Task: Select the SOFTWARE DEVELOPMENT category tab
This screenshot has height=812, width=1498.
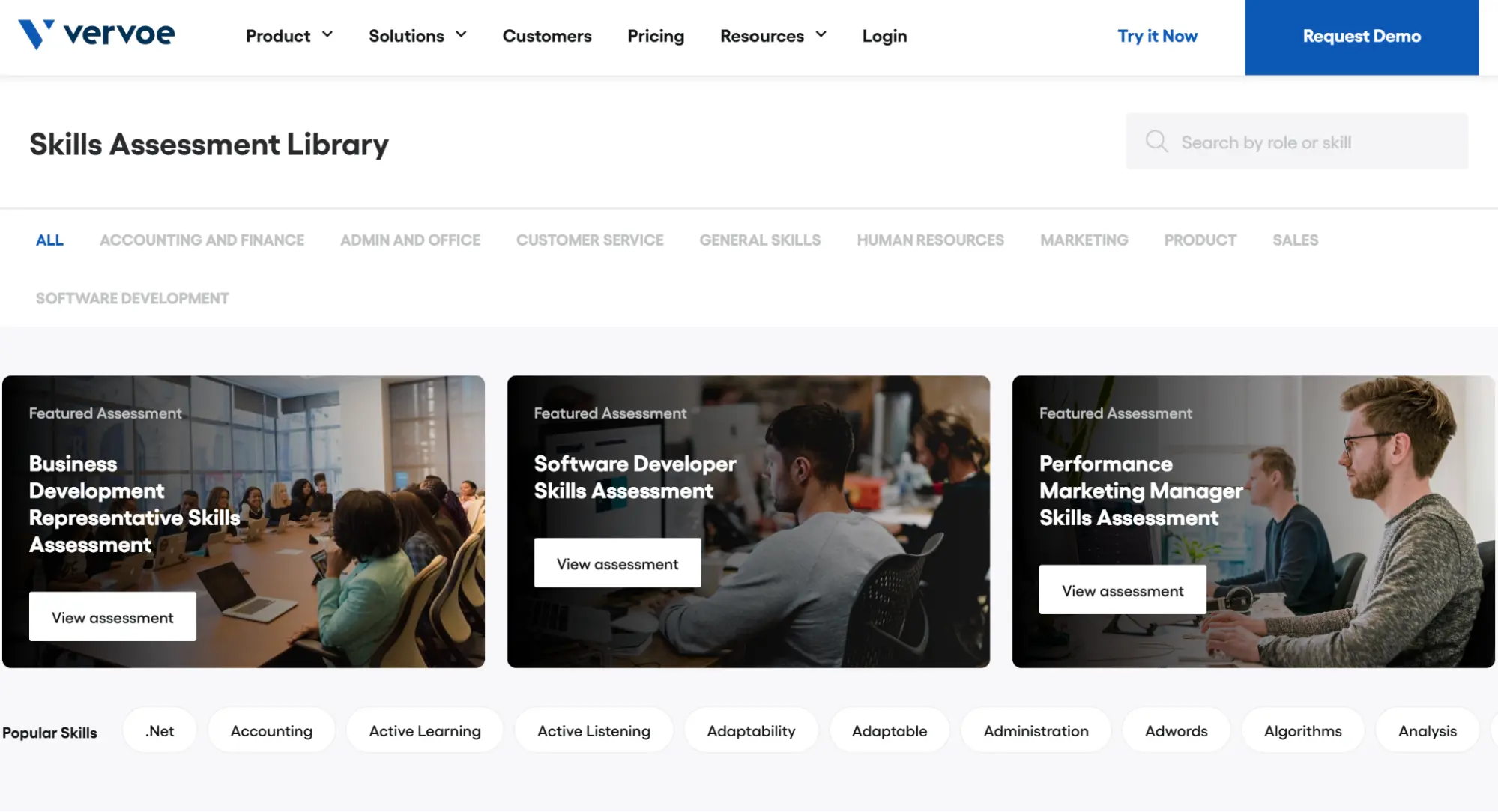Action: 133,297
